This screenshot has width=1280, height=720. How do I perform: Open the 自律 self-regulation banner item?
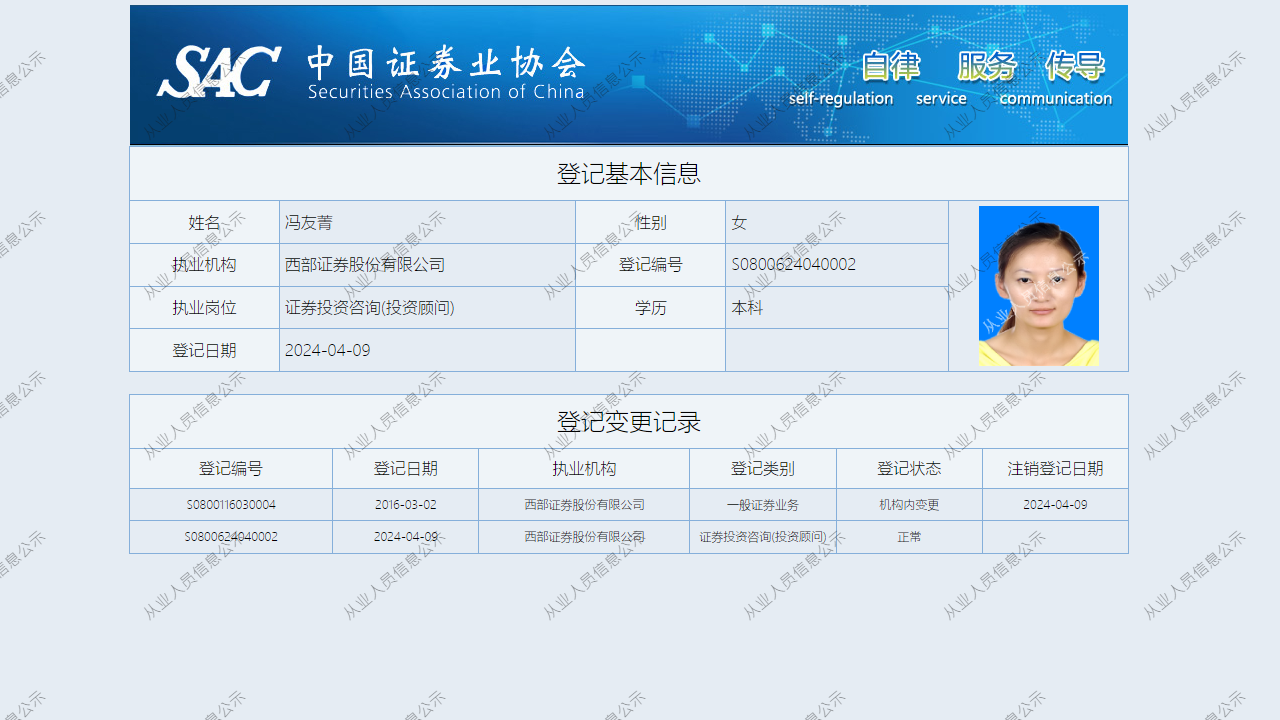[890, 66]
